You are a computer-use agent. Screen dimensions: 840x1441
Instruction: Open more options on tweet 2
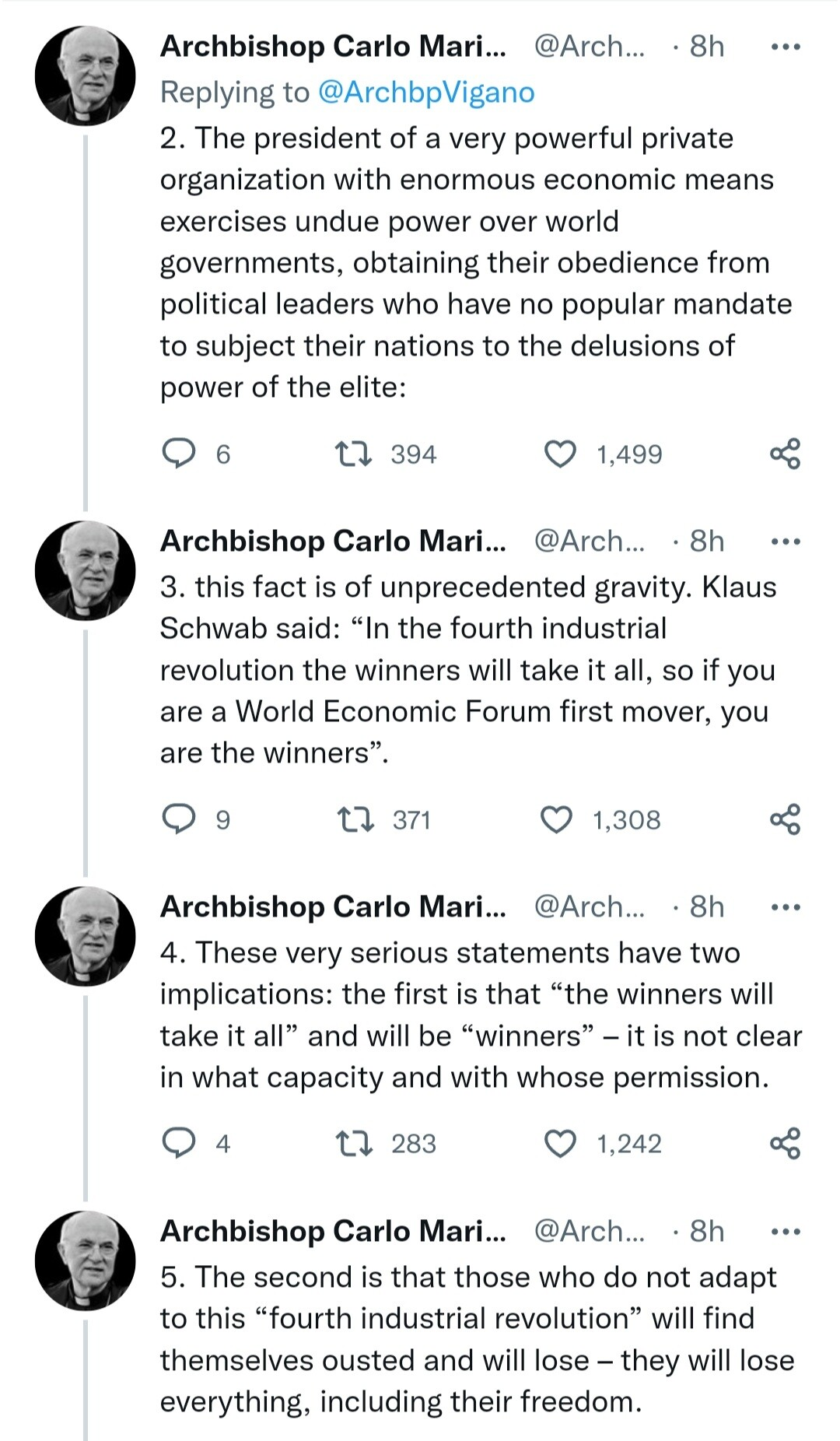pyautogui.click(x=785, y=47)
